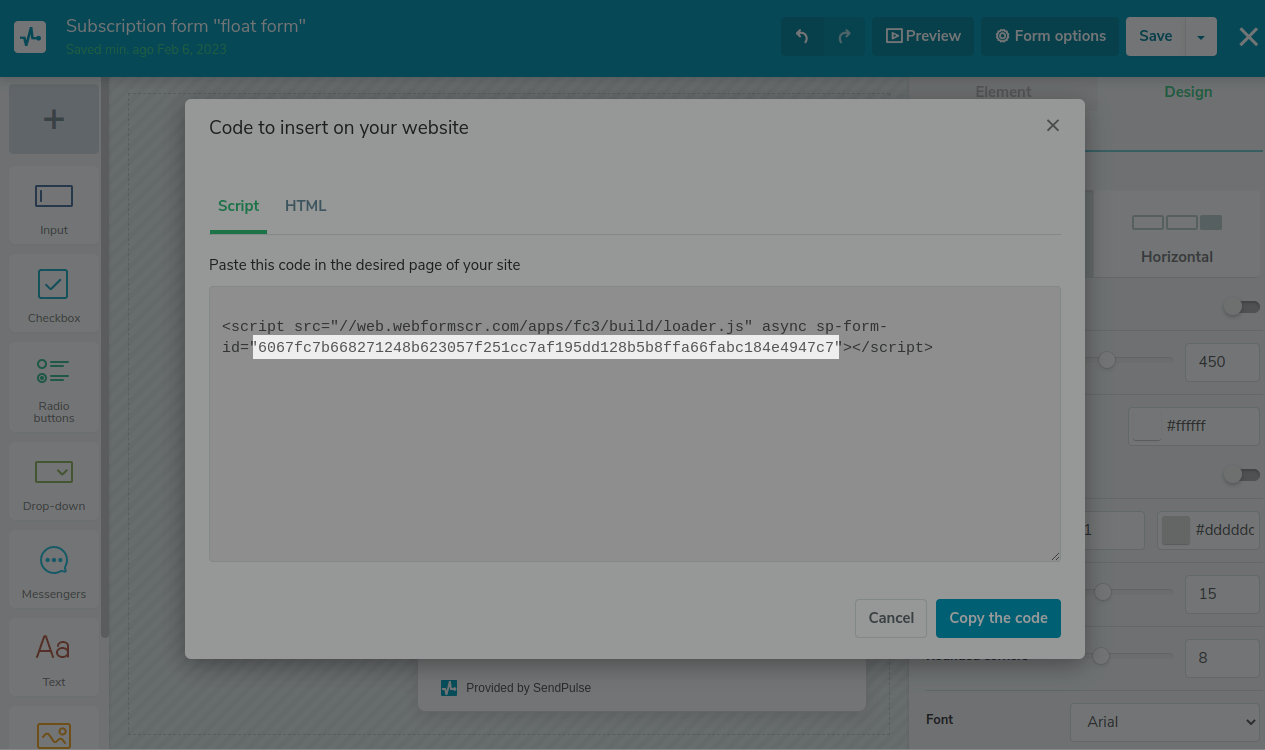Click the redo arrow icon

pyautogui.click(x=844, y=36)
